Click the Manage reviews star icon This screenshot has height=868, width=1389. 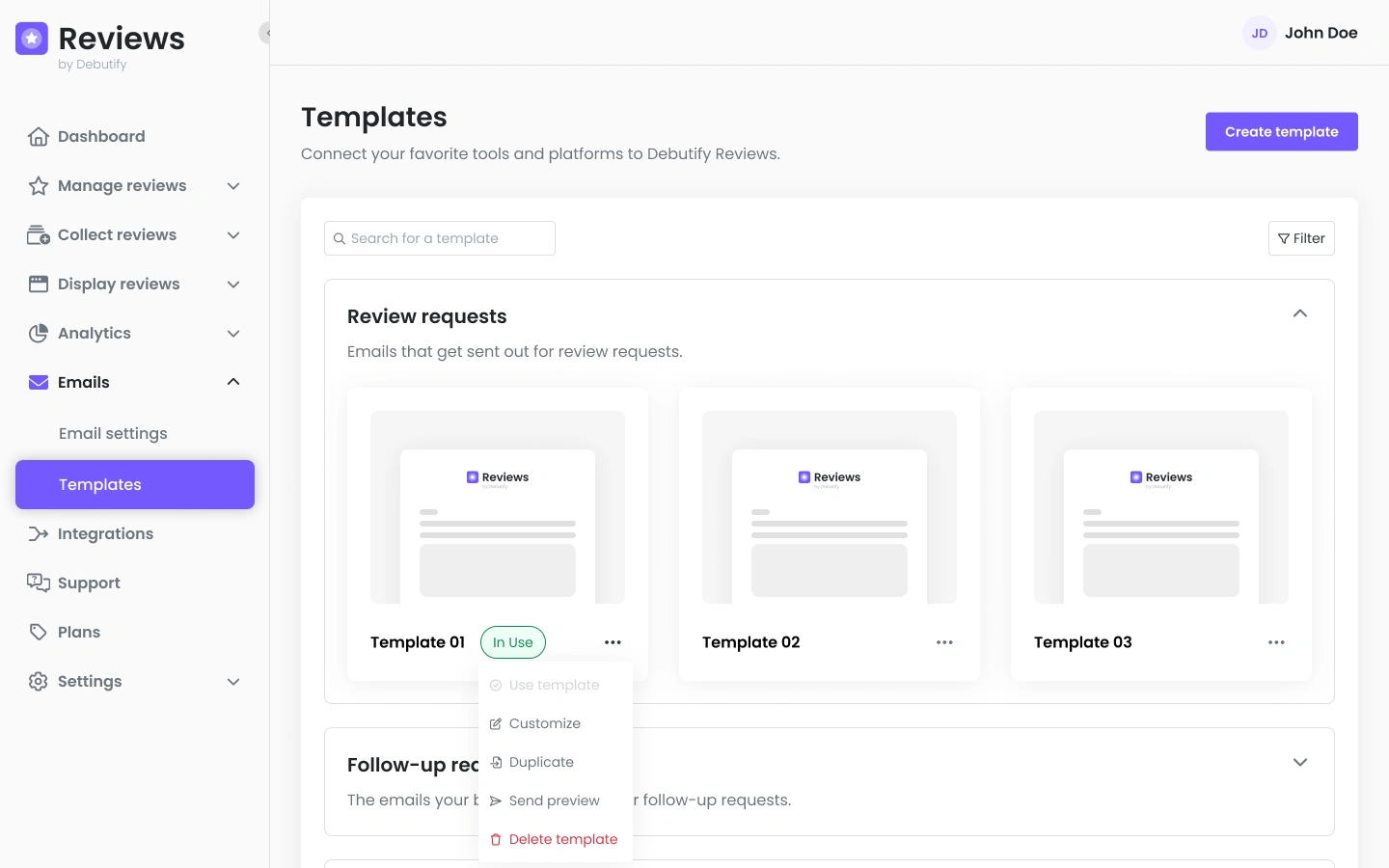(39, 186)
